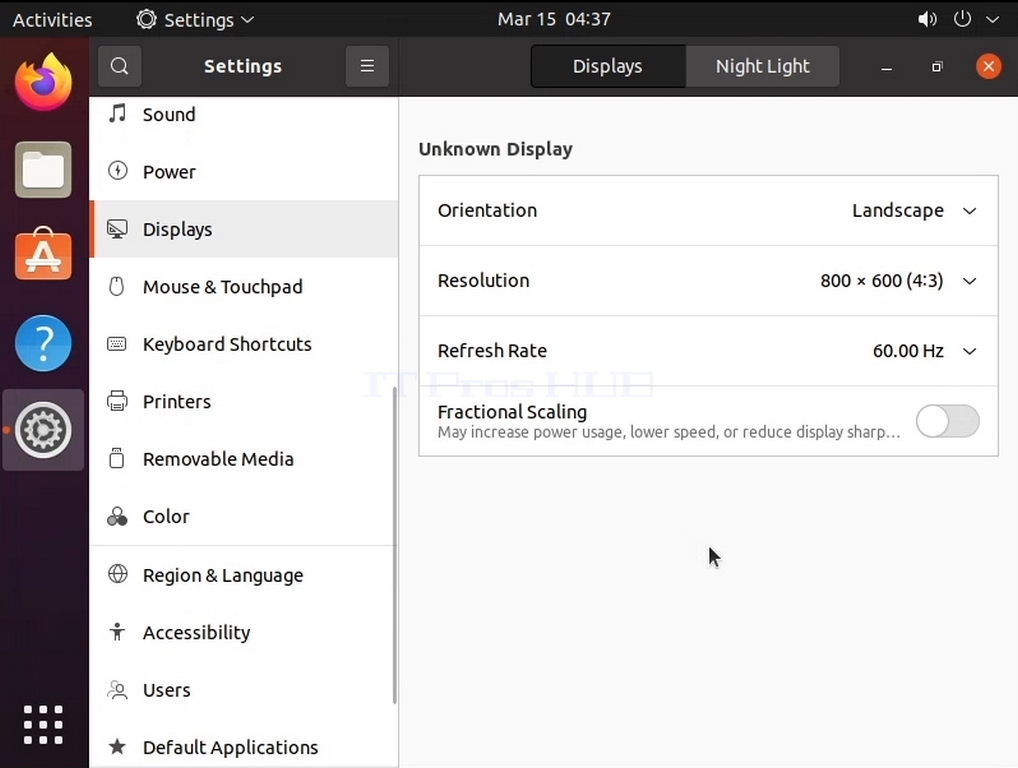This screenshot has height=768, width=1018.
Task: Show Applications grid in the dock
Action: (x=43, y=725)
